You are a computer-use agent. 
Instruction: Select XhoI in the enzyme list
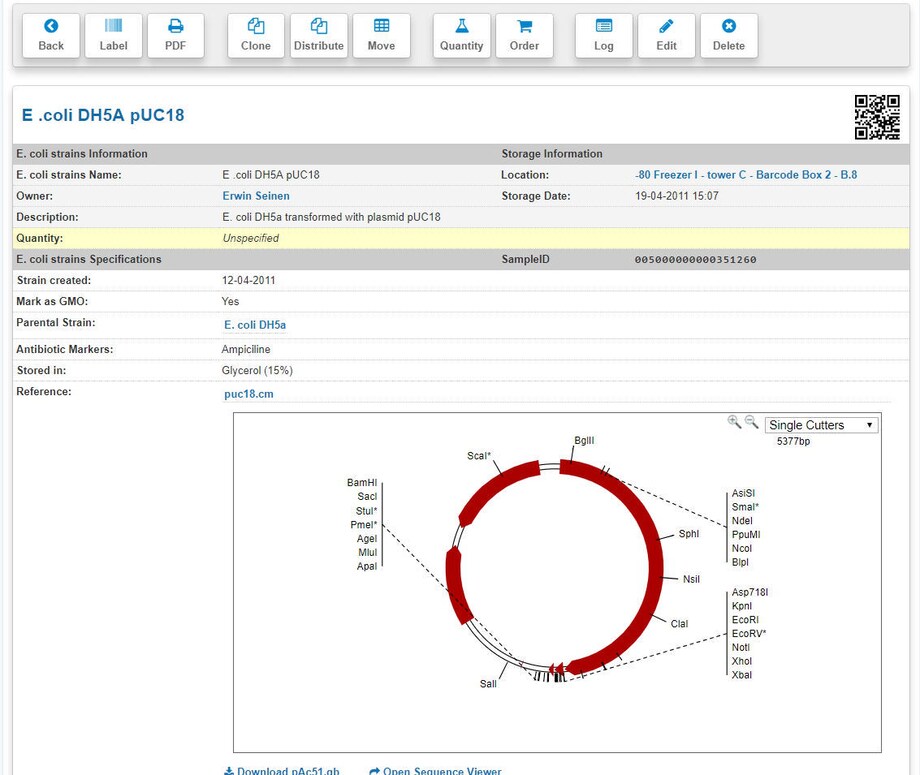click(742, 662)
